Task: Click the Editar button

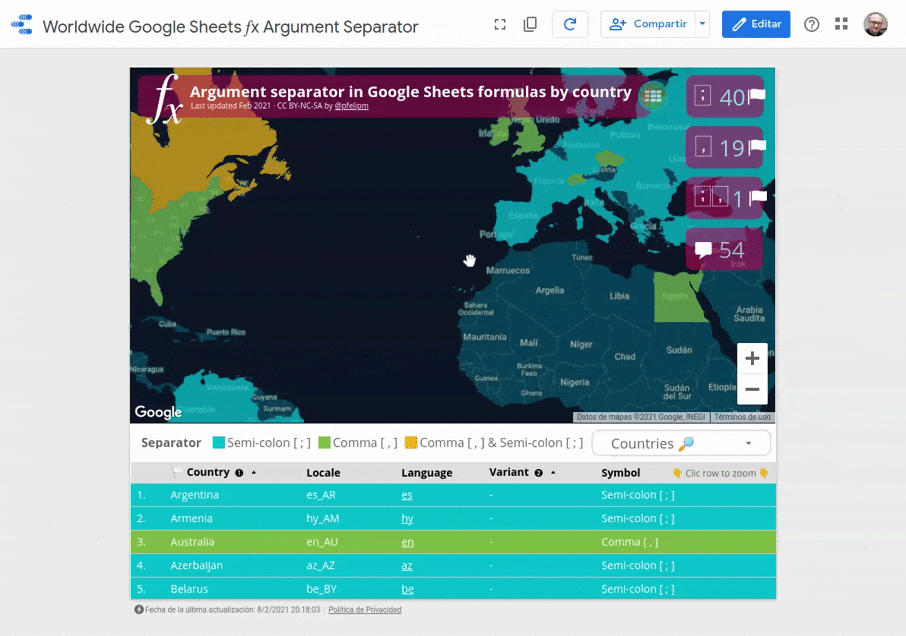Action: [x=756, y=24]
